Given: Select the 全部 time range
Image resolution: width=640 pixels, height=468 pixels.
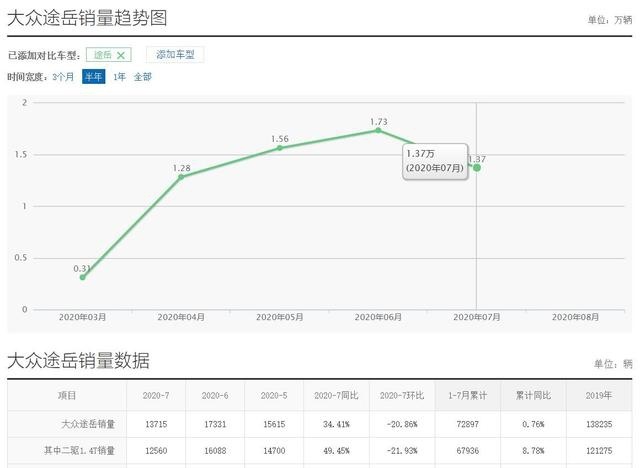Looking at the screenshot, I should [143, 77].
